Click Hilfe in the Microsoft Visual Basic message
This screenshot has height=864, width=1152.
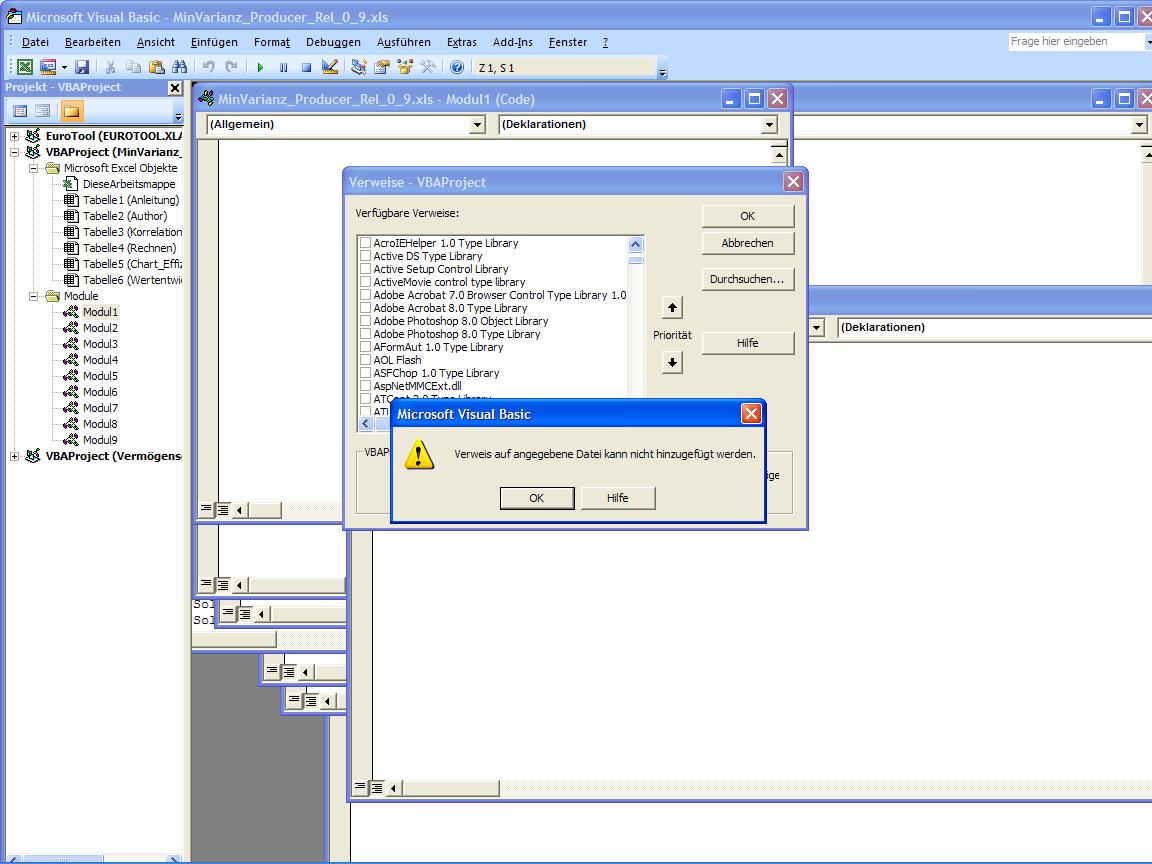point(618,498)
